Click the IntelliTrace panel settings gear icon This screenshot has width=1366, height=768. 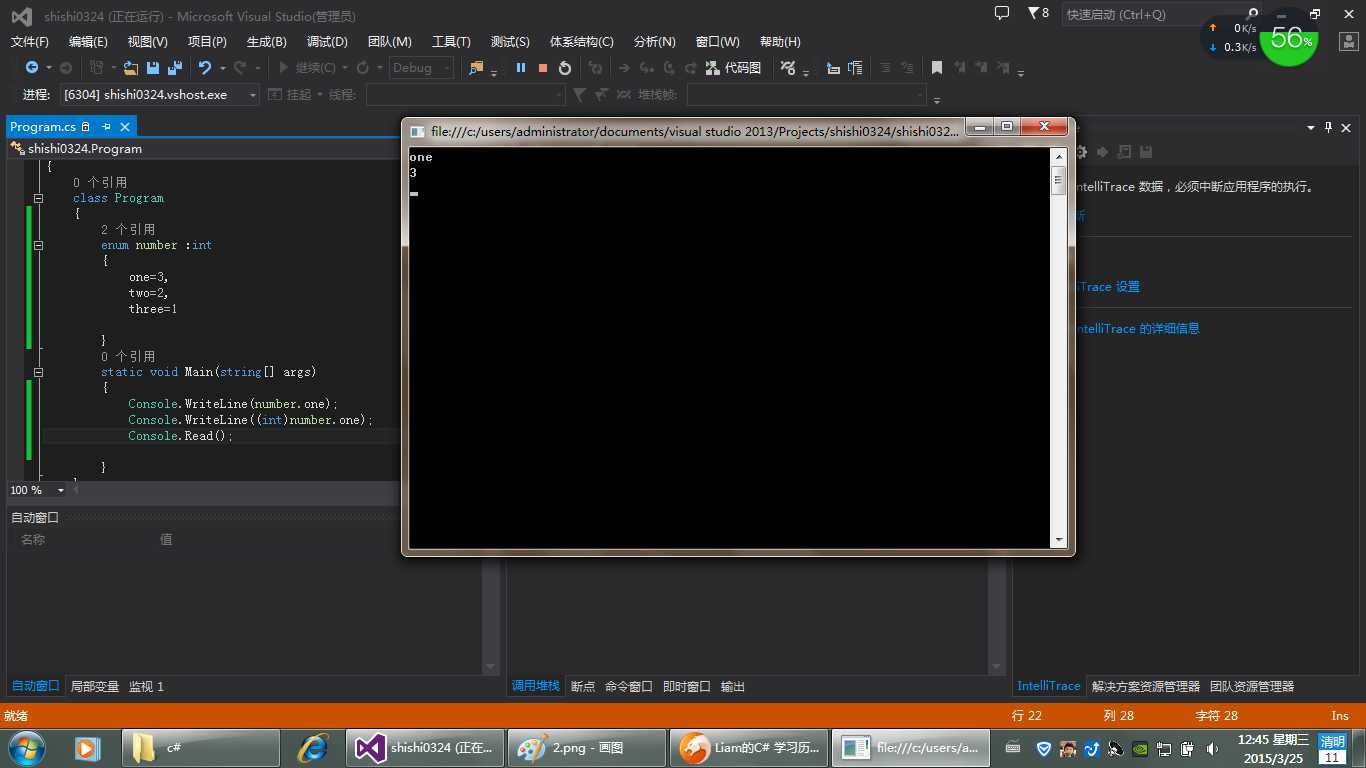(x=1080, y=152)
